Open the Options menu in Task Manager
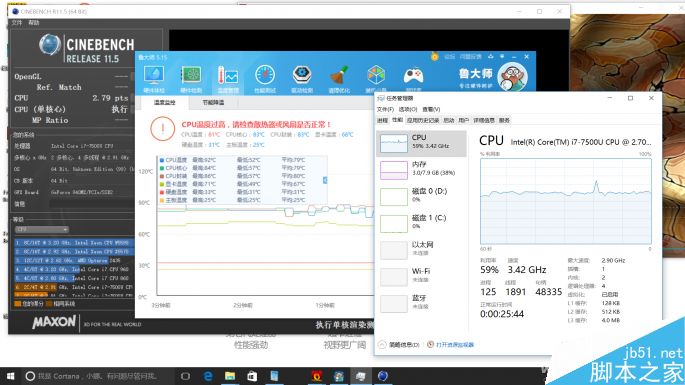This screenshot has height=385, width=685. (x=408, y=109)
